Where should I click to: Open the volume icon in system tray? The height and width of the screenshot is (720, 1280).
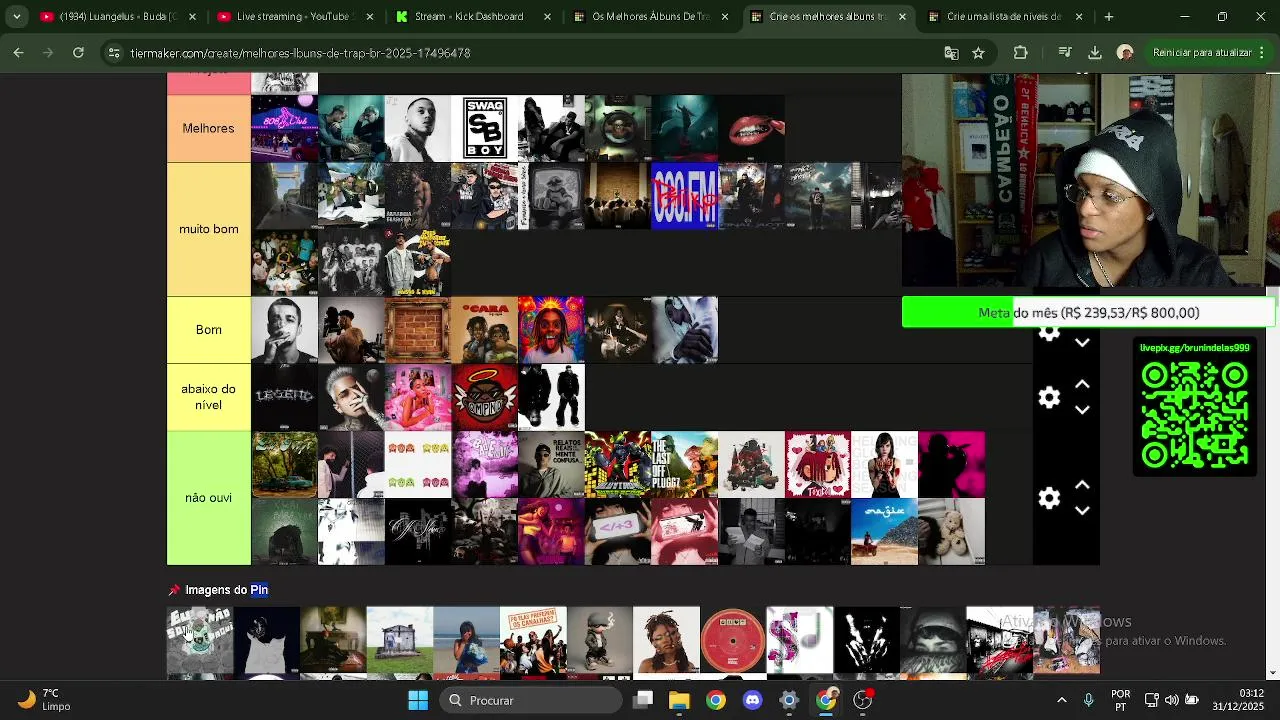tap(1171, 700)
